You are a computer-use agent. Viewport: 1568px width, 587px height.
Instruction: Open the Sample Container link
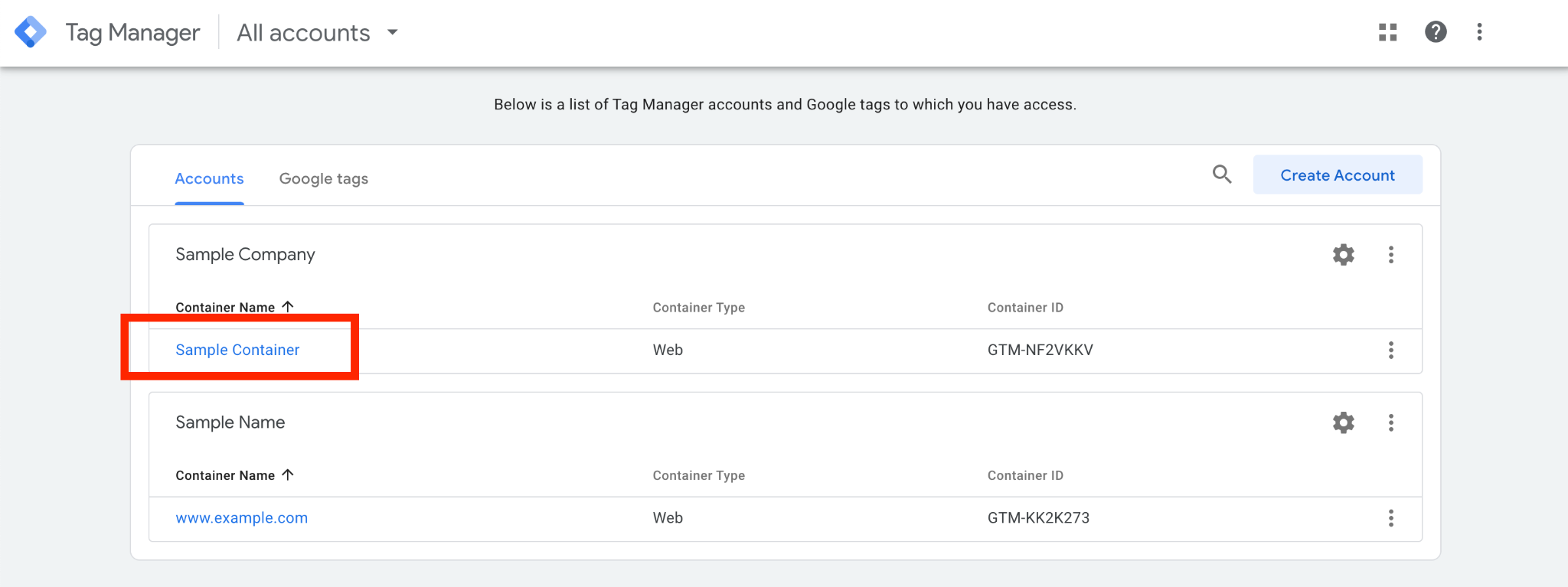click(x=237, y=350)
